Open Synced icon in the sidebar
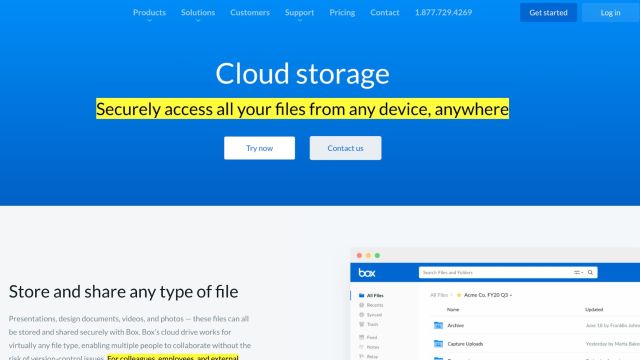This screenshot has width=640, height=360. point(361,315)
